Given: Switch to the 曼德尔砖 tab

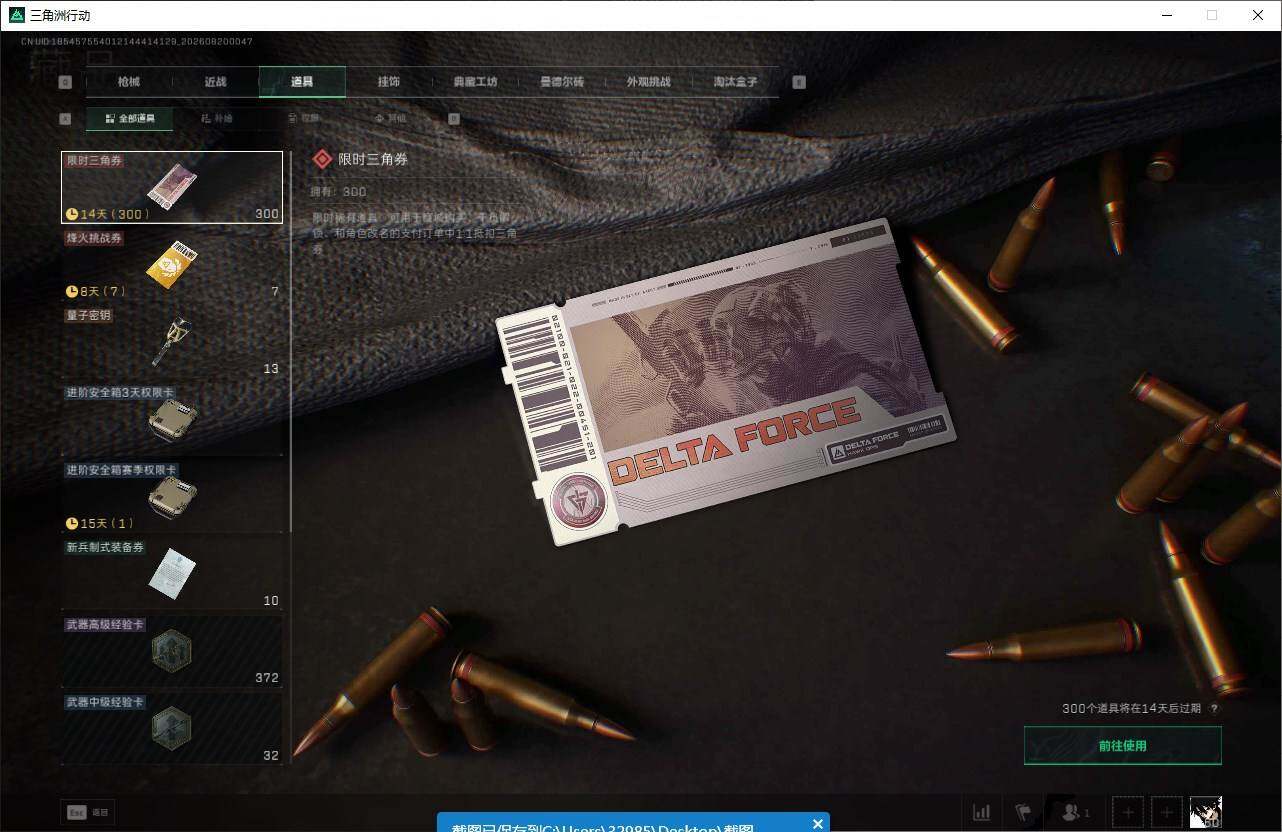Looking at the screenshot, I should (562, 82).
